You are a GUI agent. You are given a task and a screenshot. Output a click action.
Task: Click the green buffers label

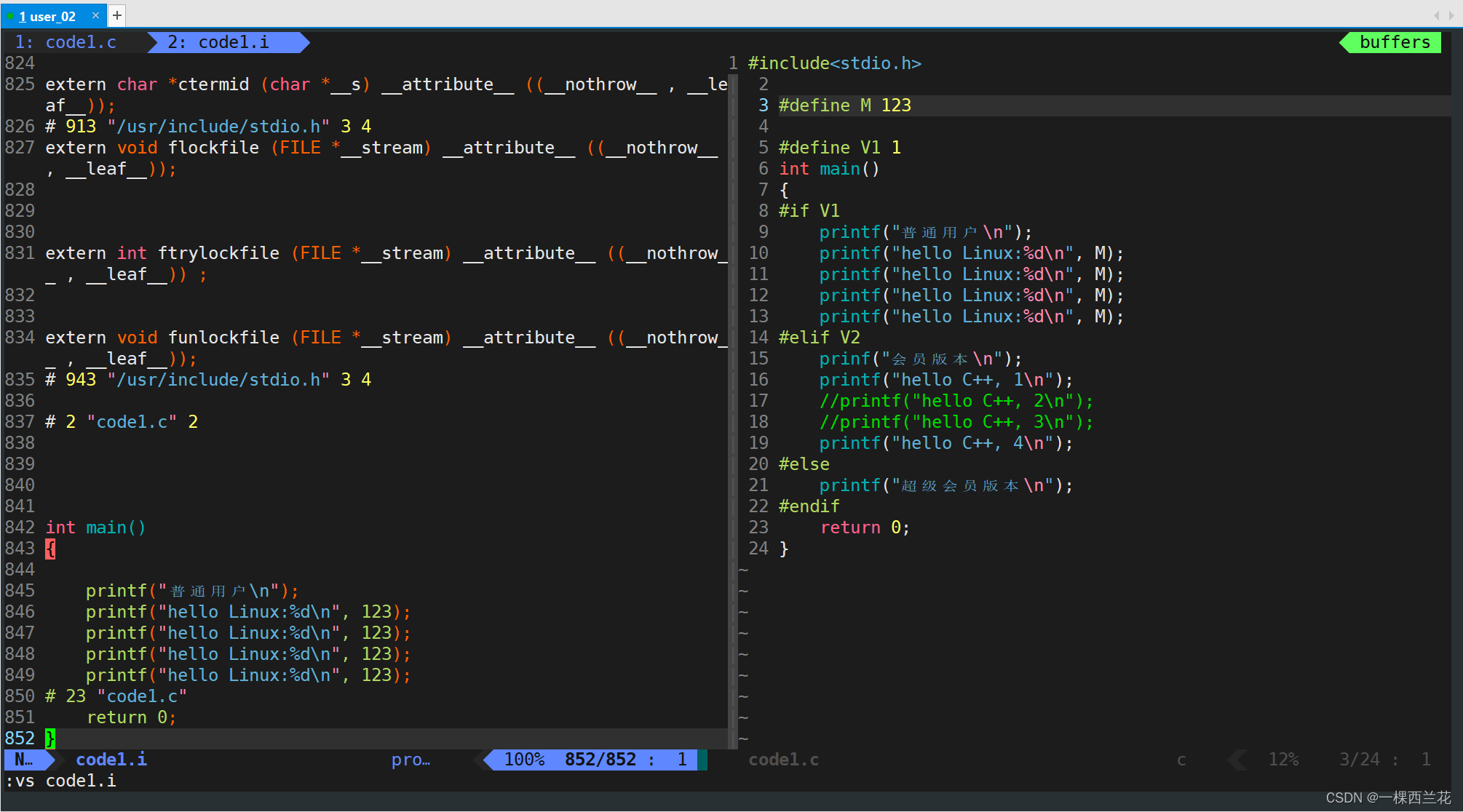point(1394,42)
